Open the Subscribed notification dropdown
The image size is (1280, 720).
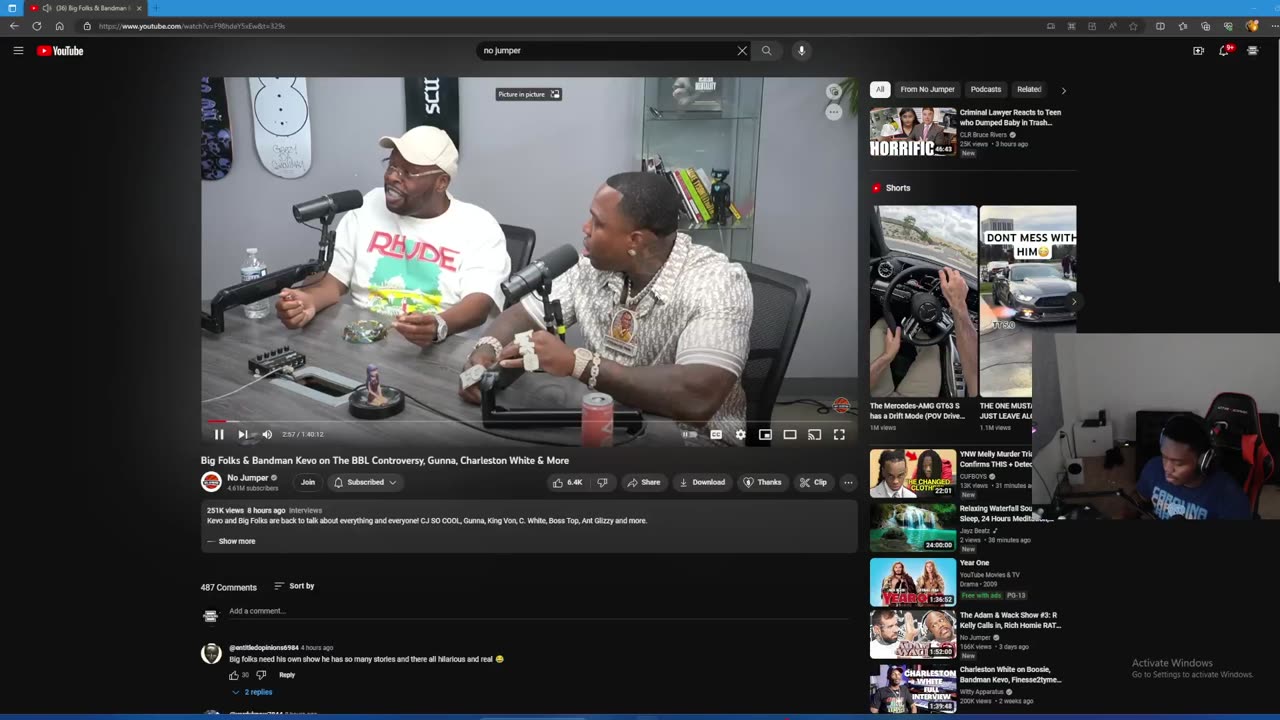coord(365,482)
